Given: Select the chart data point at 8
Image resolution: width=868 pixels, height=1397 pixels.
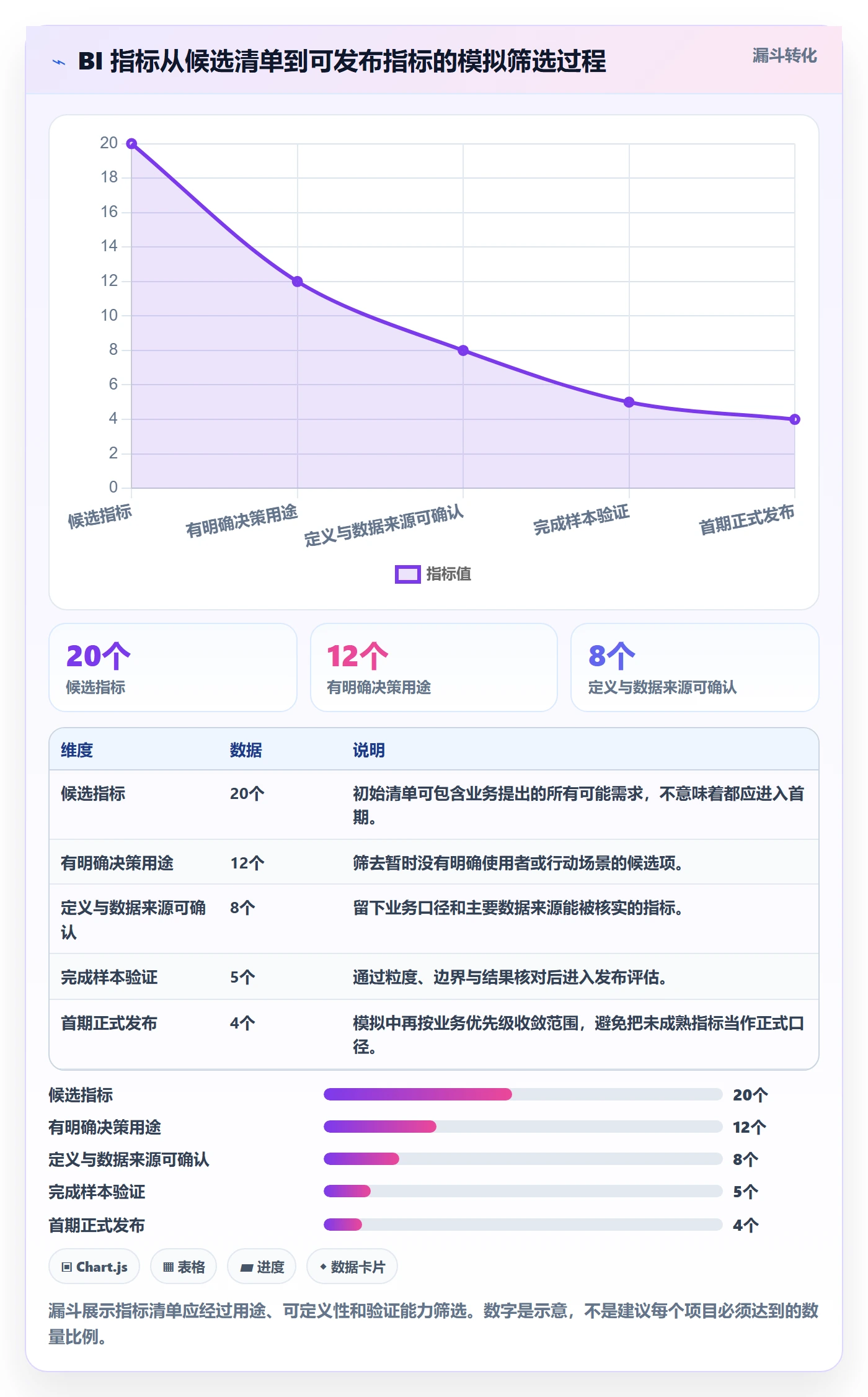Looking at the screenshot, I should coord(463,350).
